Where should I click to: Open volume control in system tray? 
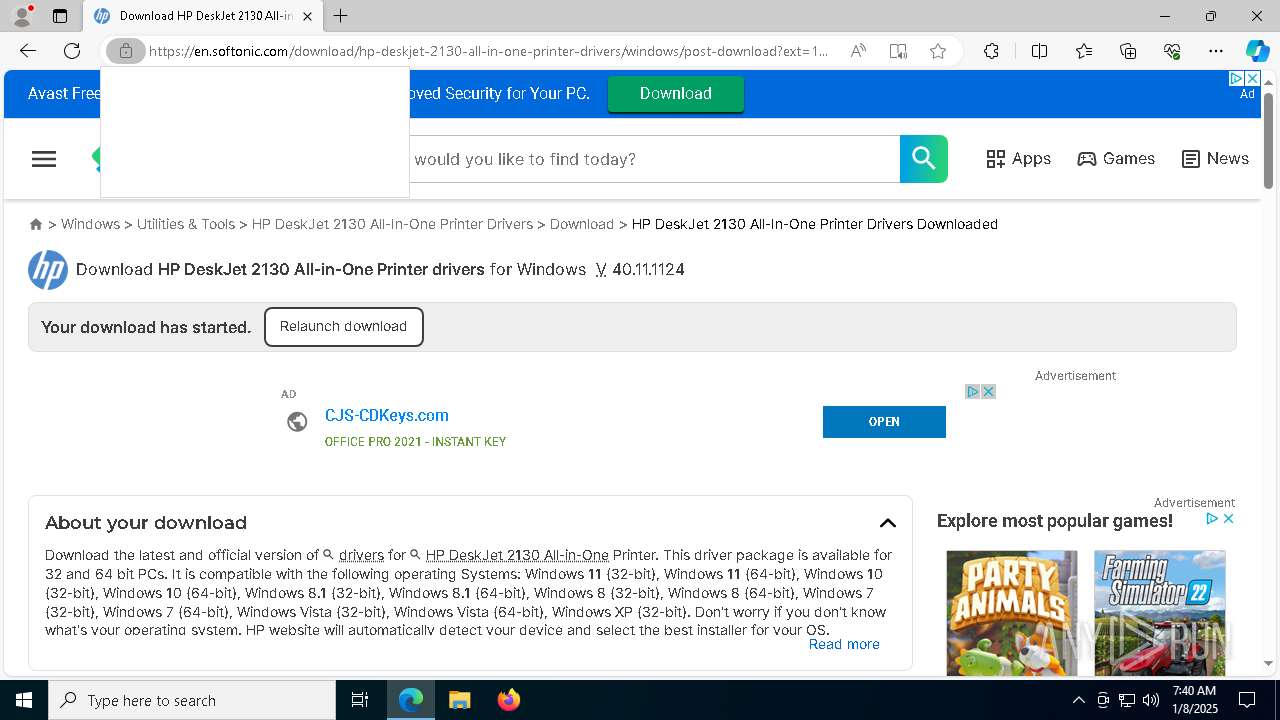1151,700
